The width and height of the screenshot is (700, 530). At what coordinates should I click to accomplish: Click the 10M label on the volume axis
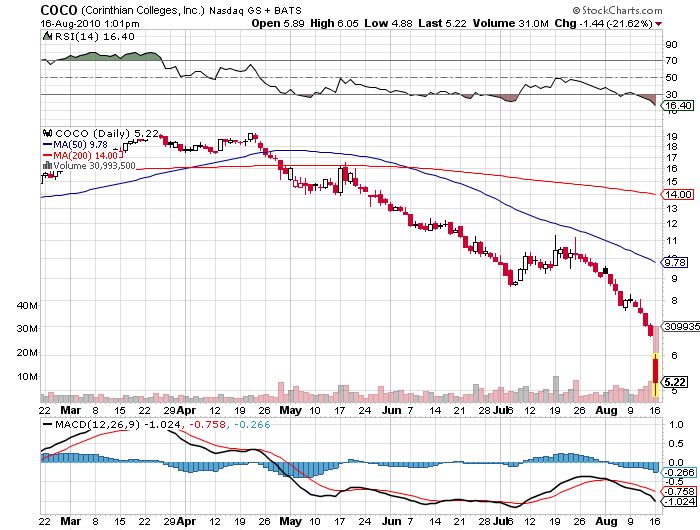[27, 376]
